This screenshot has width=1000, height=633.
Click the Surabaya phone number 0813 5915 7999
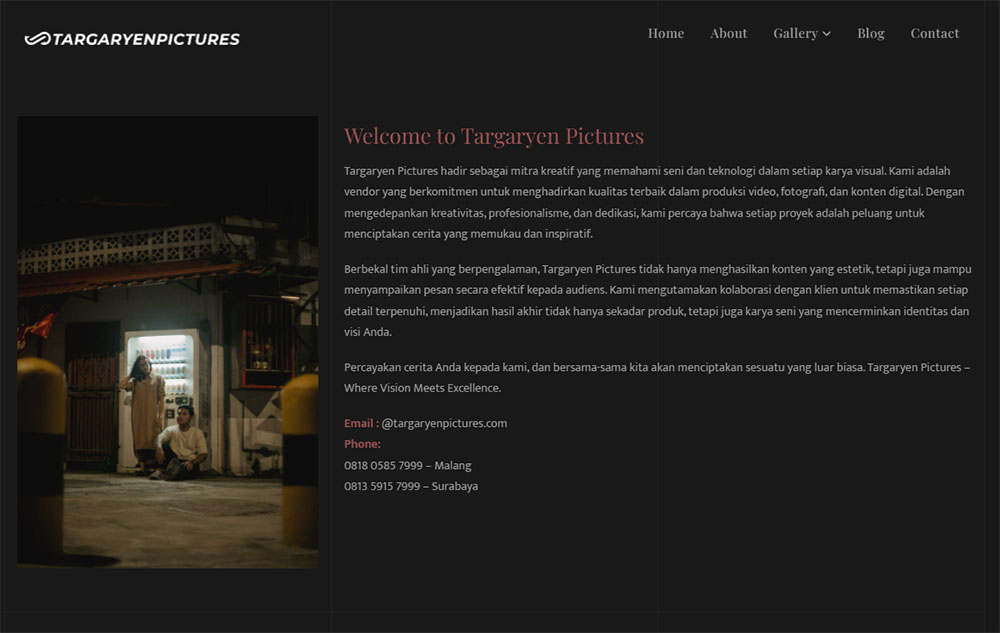pos(382,486)
